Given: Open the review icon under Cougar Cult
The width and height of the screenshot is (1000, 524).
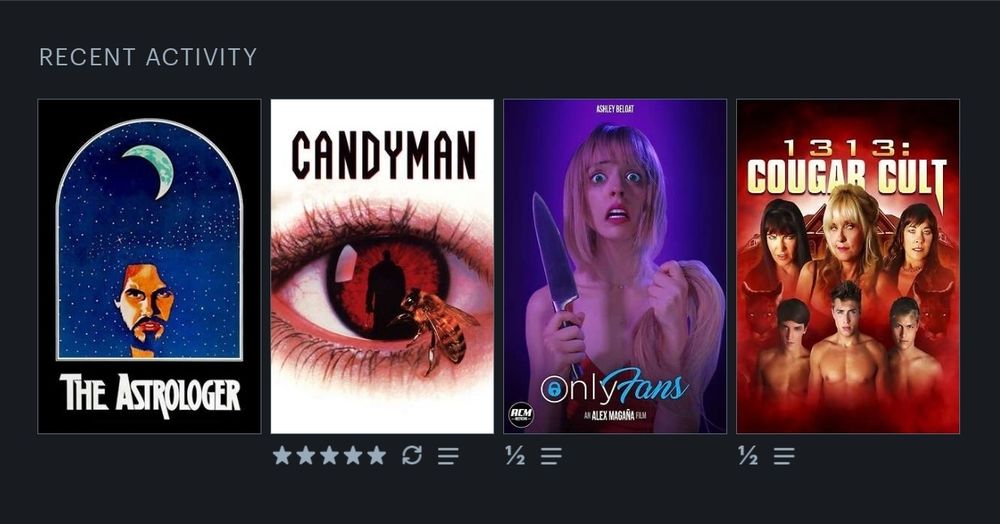Looking at the screenshot, I should (784, 456).
